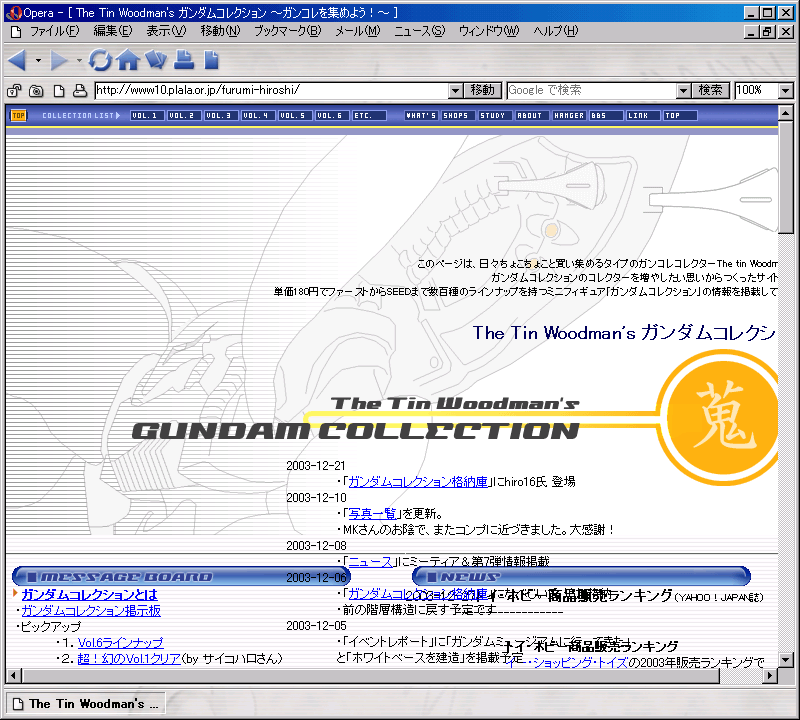Screen dimensions: 800x720
Task: Click the vertical scrollbar up arrow
Action: (x=786, y=113)
